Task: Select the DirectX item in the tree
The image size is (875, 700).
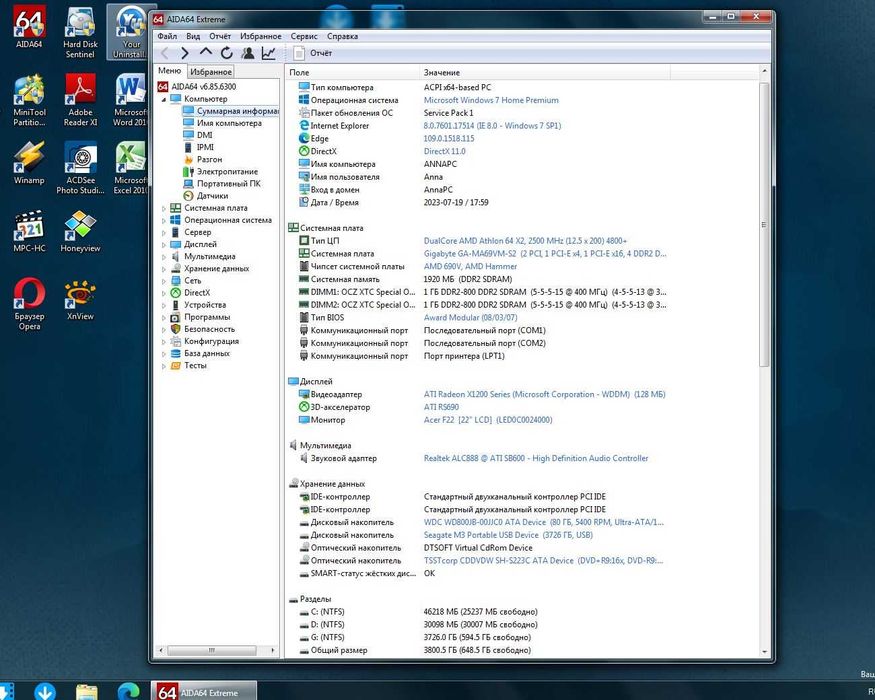Action: click(x=190, y=293)
